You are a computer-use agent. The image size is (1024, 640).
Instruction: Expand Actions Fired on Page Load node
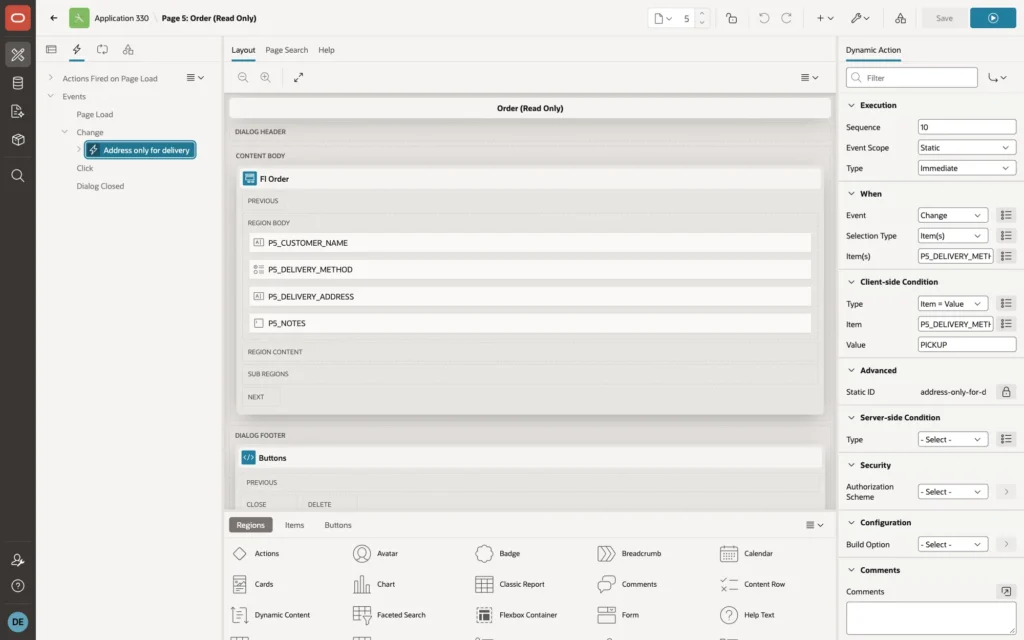50,78
